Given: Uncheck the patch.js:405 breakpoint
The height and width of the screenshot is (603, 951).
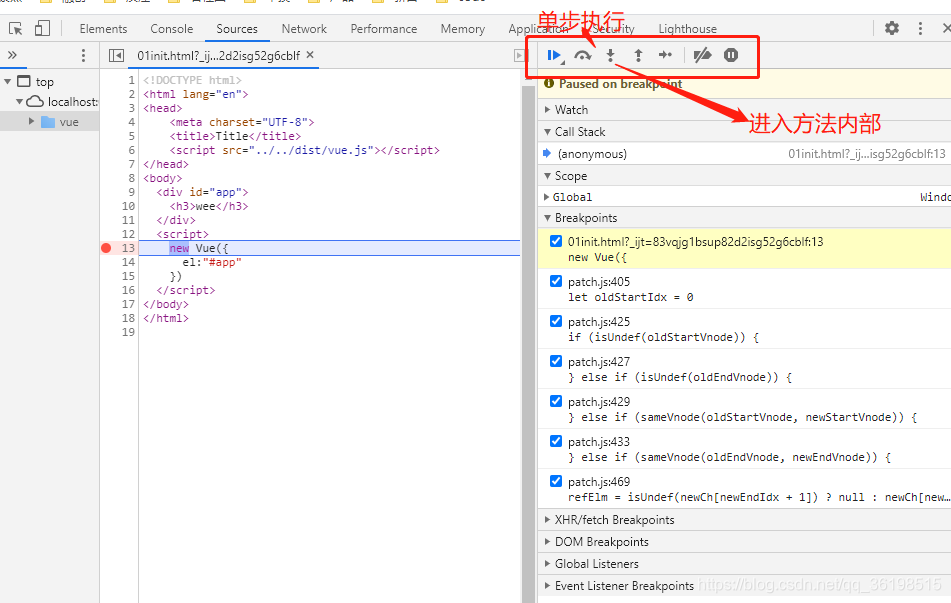Looking at the screenshot, I should [x=556, y=281].
